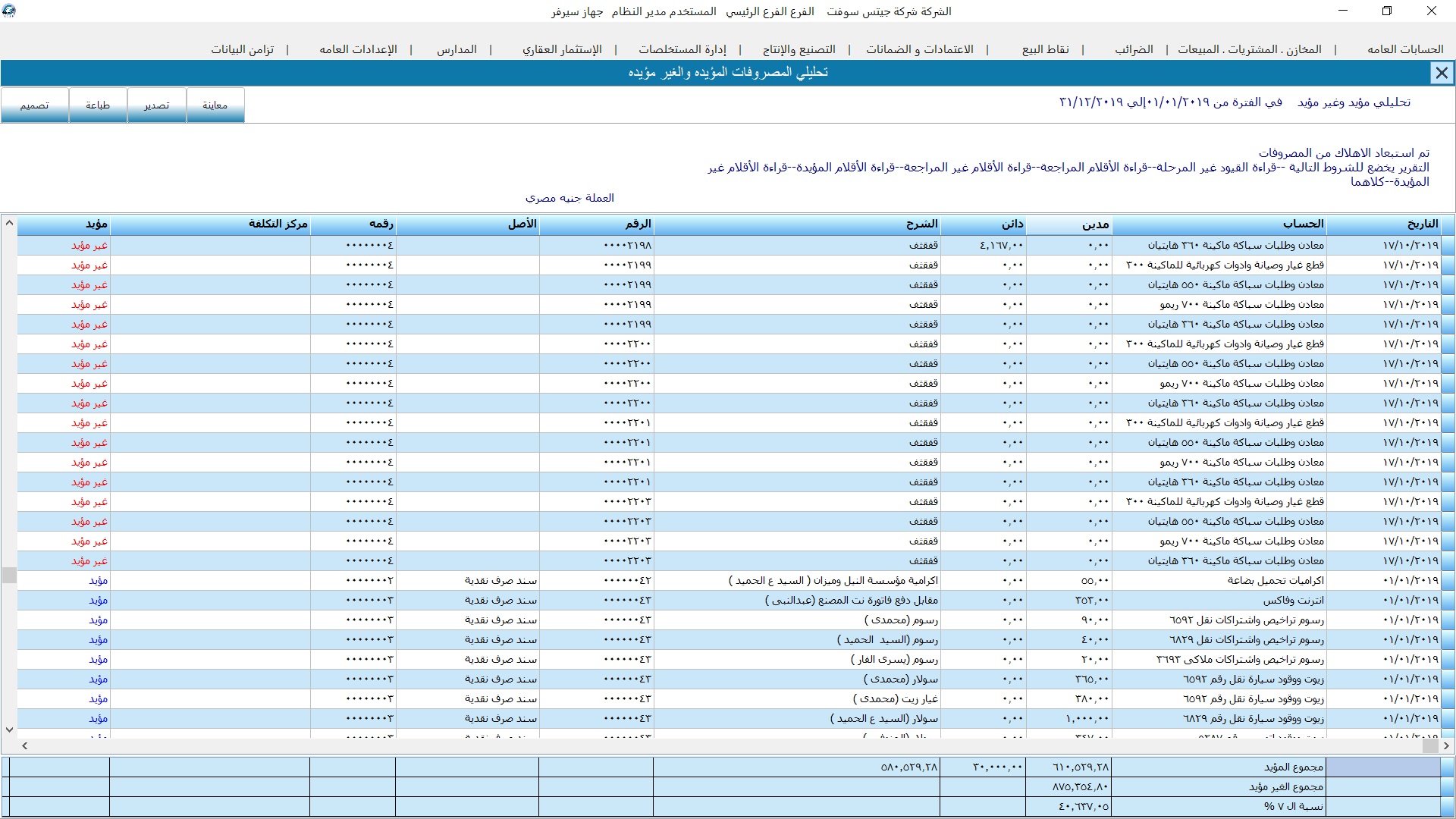The height and width of the screenshot is (819, 1456).
Task: Click العملة جنيه مصري currency label
Action: [x=570, y=197]
